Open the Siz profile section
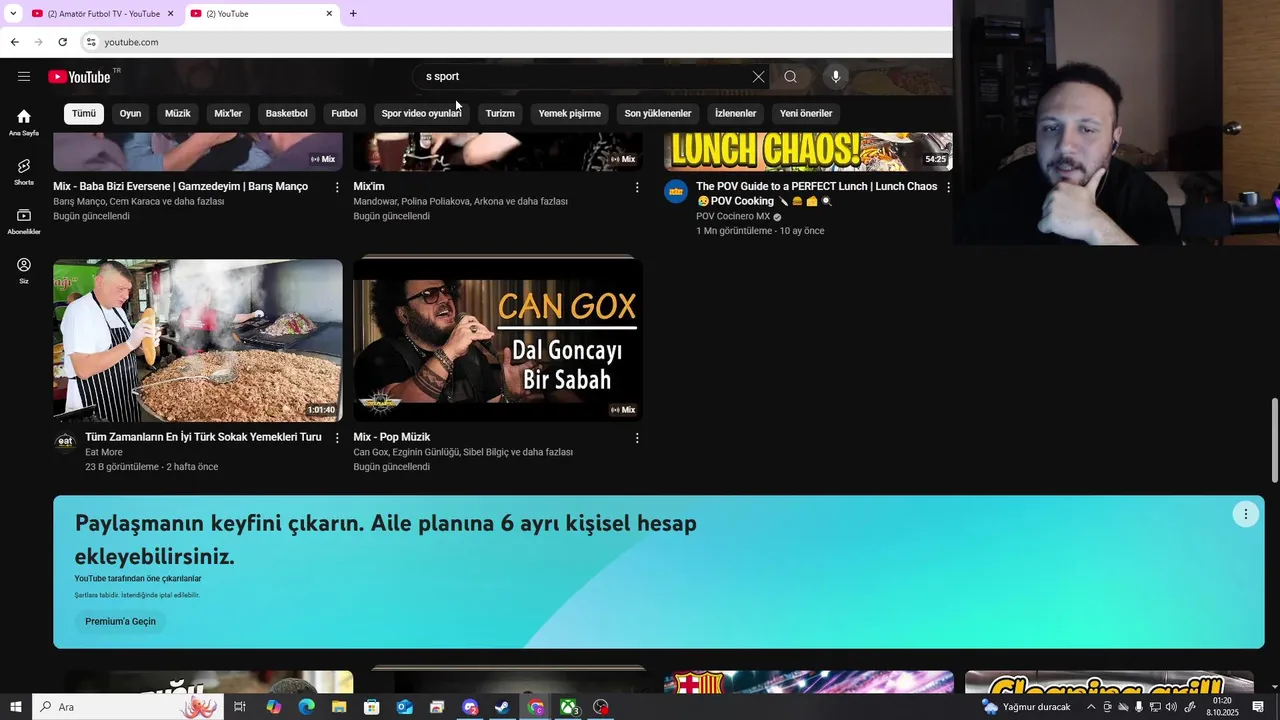 (x=24, y=270)
